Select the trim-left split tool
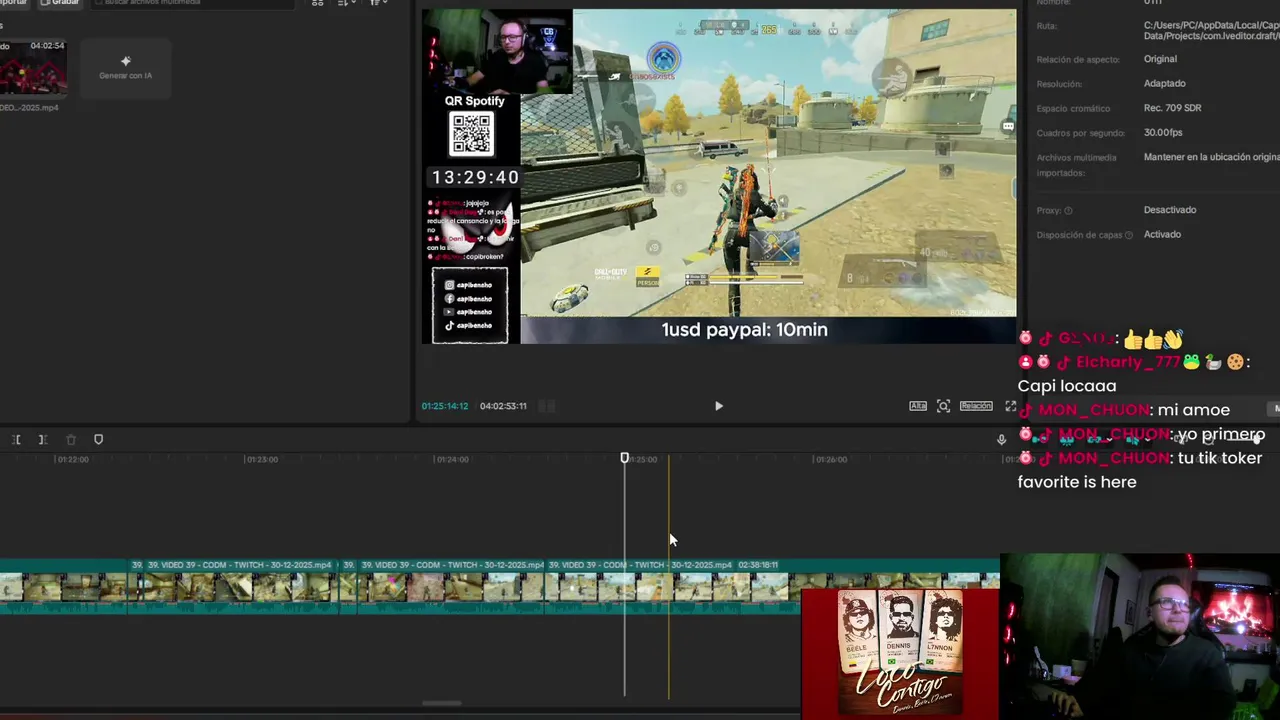The height and width of the screenshot is (720, 1280). pyautogui.click(x=16, y=439)
